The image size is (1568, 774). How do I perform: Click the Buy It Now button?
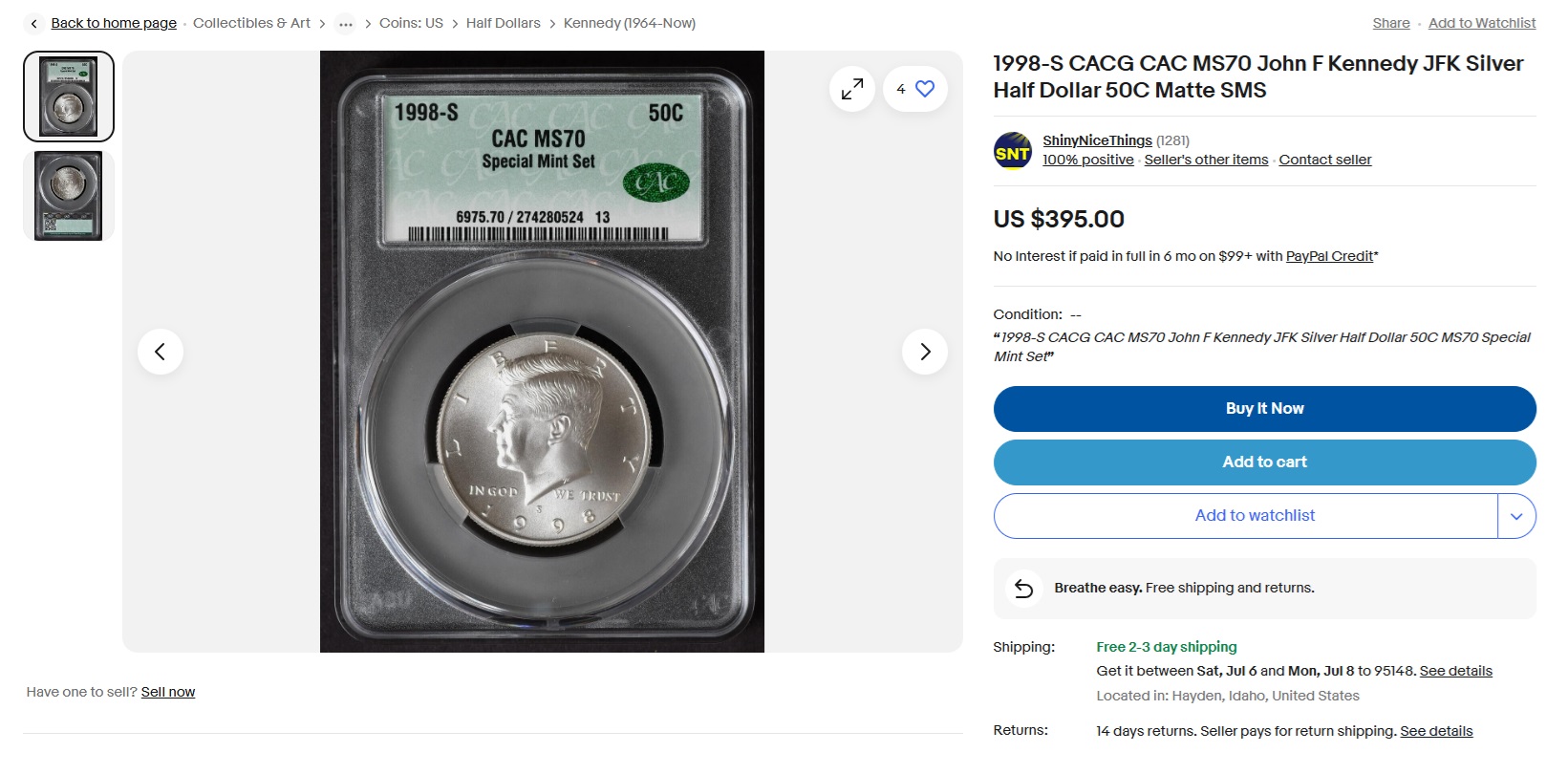point(1264,409)
